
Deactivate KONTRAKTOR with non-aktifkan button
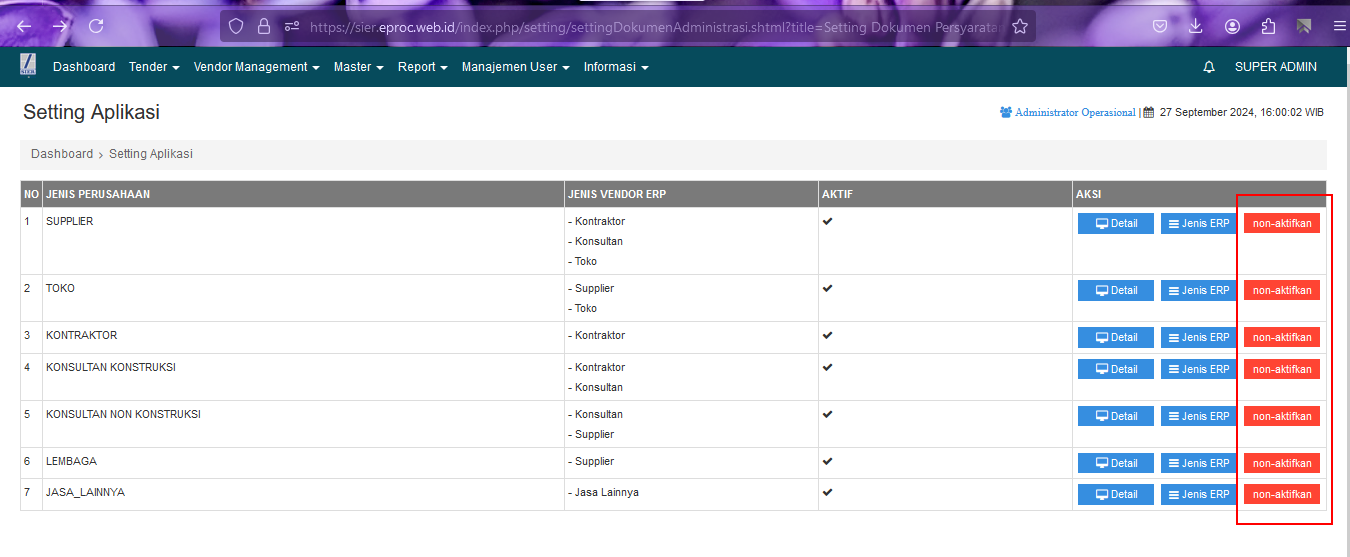coord(1281,337)
